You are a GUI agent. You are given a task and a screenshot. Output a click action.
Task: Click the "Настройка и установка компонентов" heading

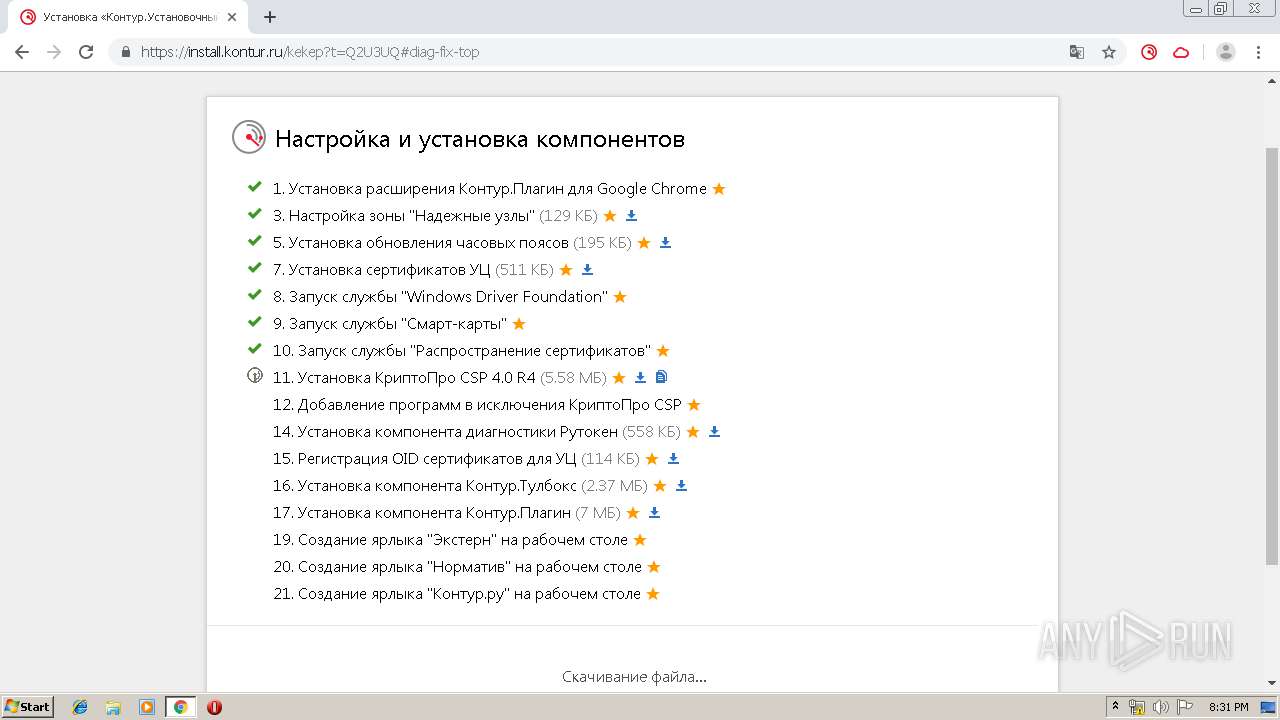pos(480,139)
